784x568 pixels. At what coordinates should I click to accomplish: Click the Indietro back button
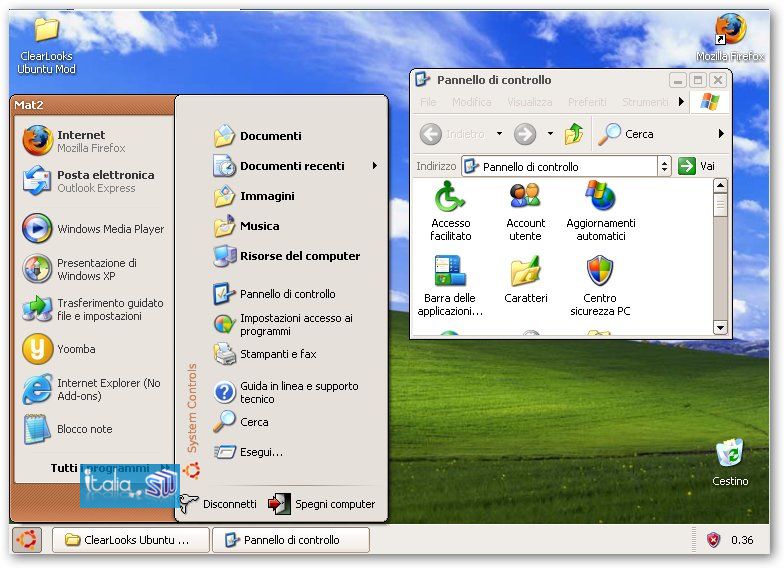(452, 134)
